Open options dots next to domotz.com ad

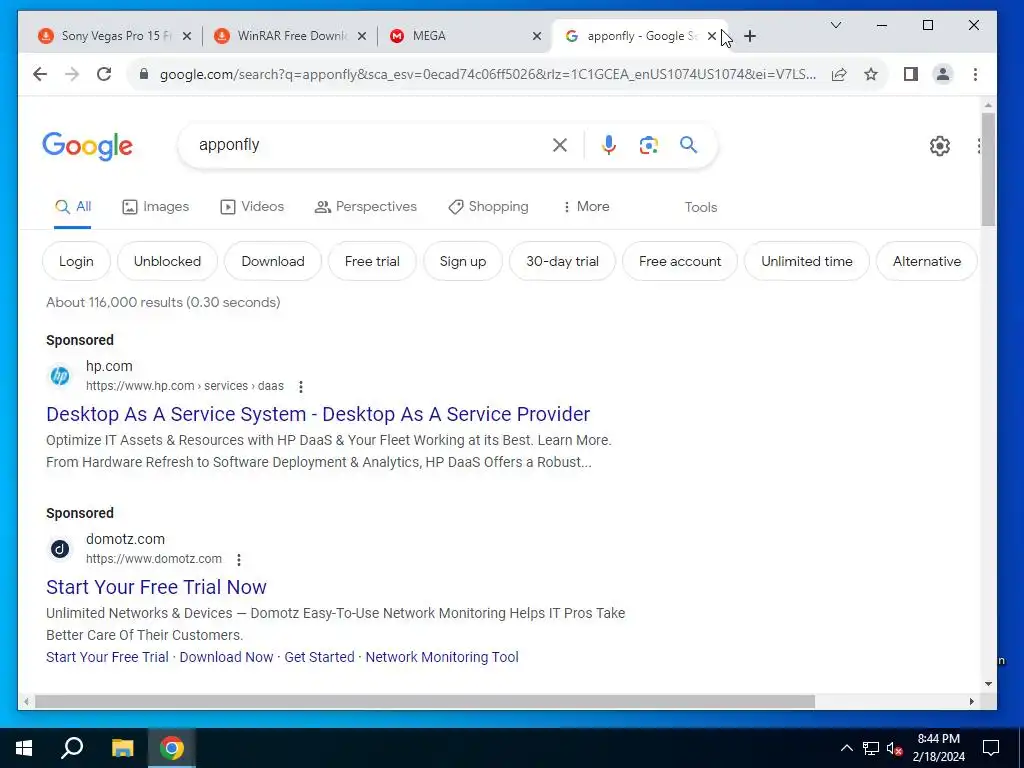(239, 560)
